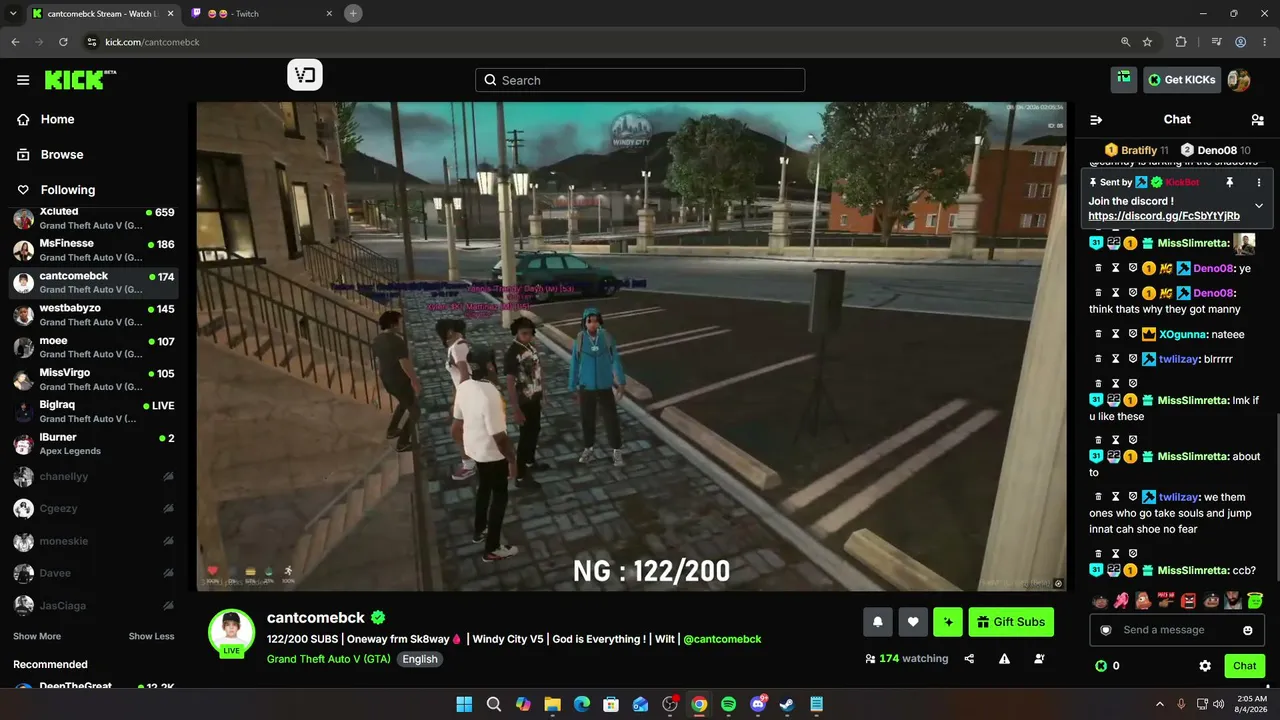Click the streamer's profile picture with LIVE badge
The height and width of the screenshot is (720, 1280).
pyautogui.click(x=231, y=632)
